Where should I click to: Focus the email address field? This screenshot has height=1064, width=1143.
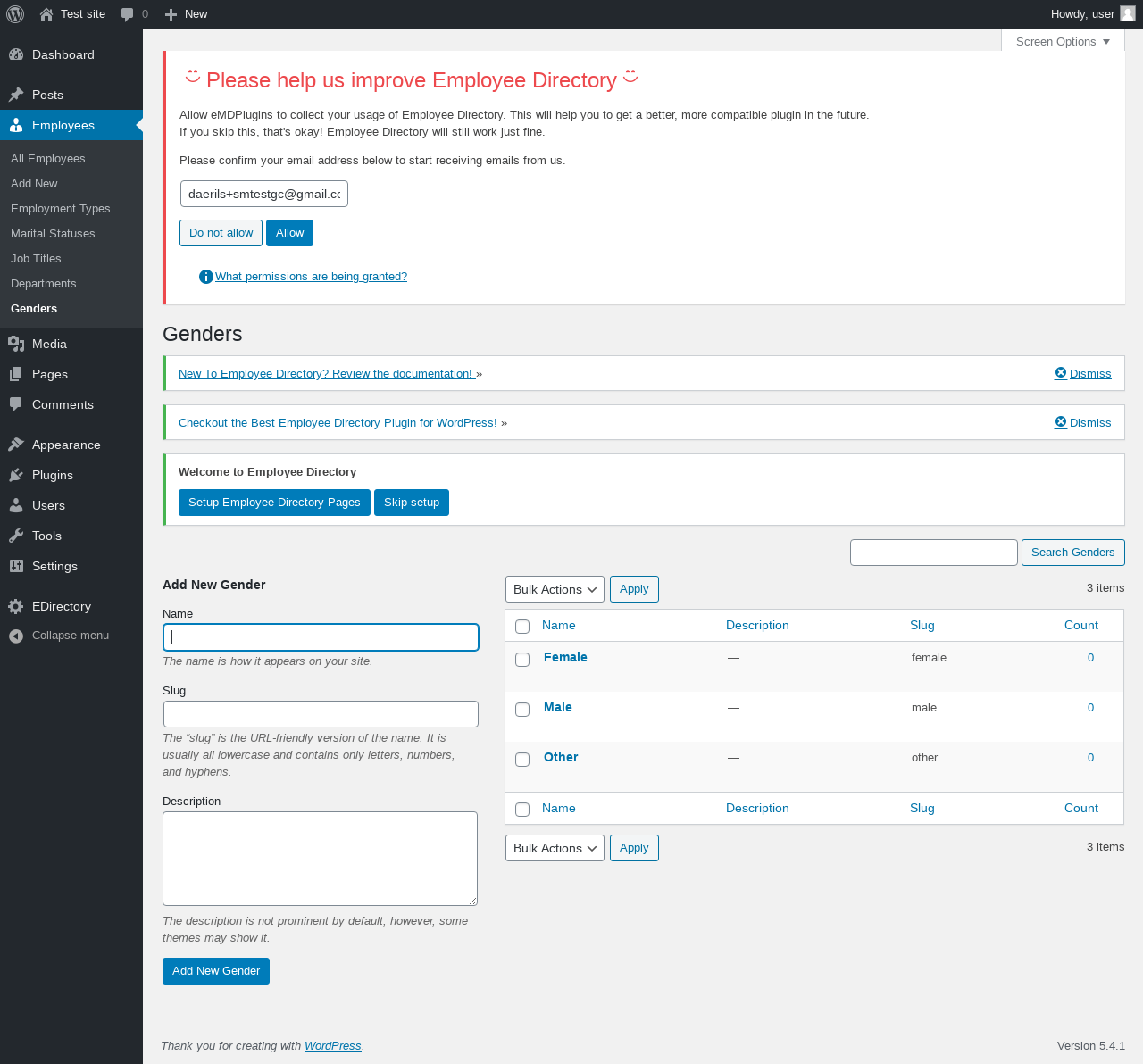(264, 194)
